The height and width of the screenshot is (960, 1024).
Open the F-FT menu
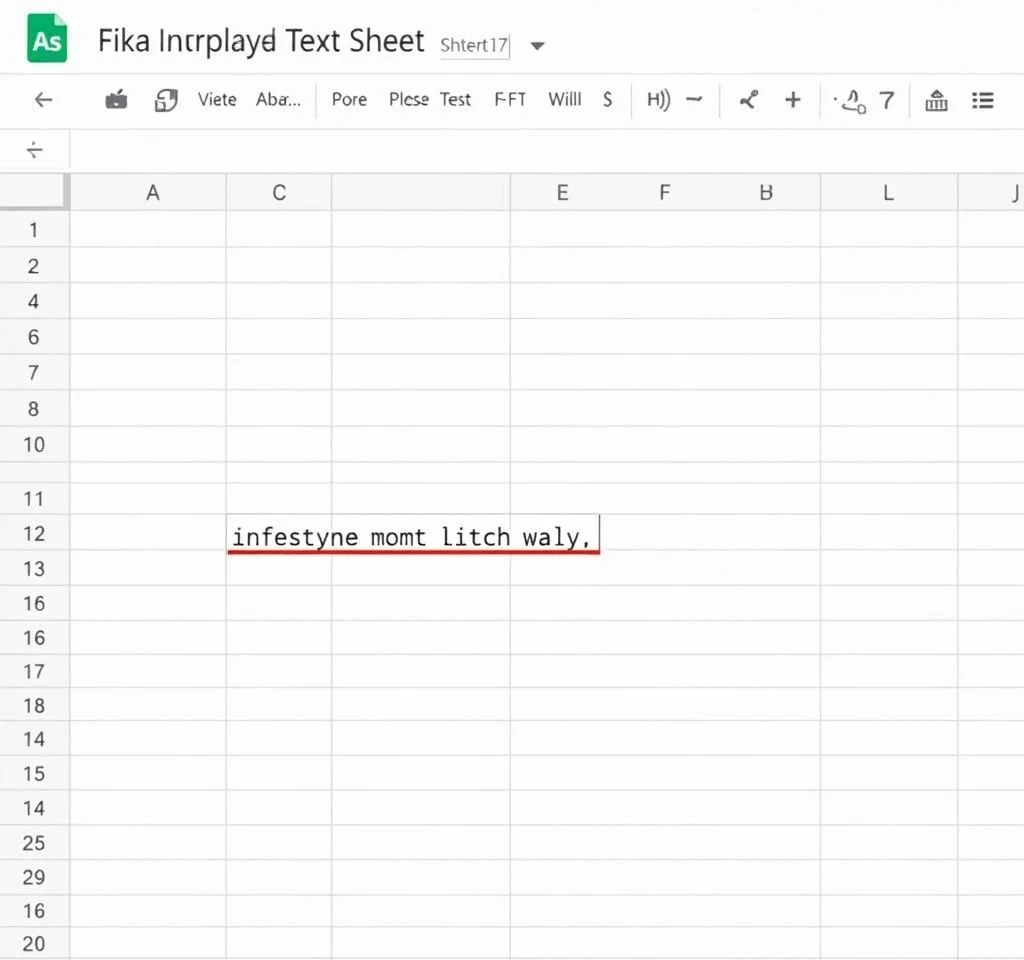(x=510, y=99)
